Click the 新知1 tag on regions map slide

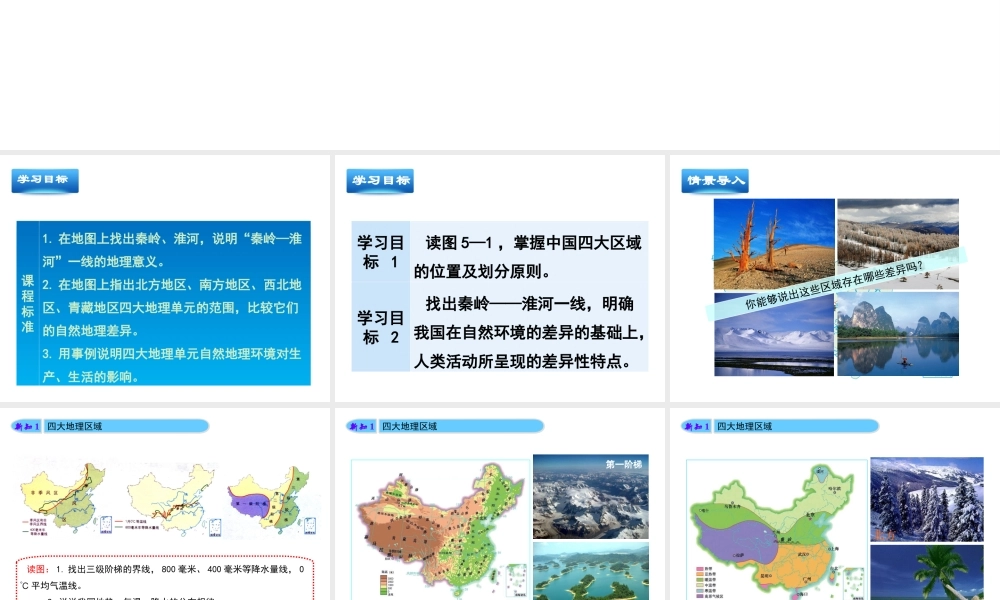(x=697, y=426)
